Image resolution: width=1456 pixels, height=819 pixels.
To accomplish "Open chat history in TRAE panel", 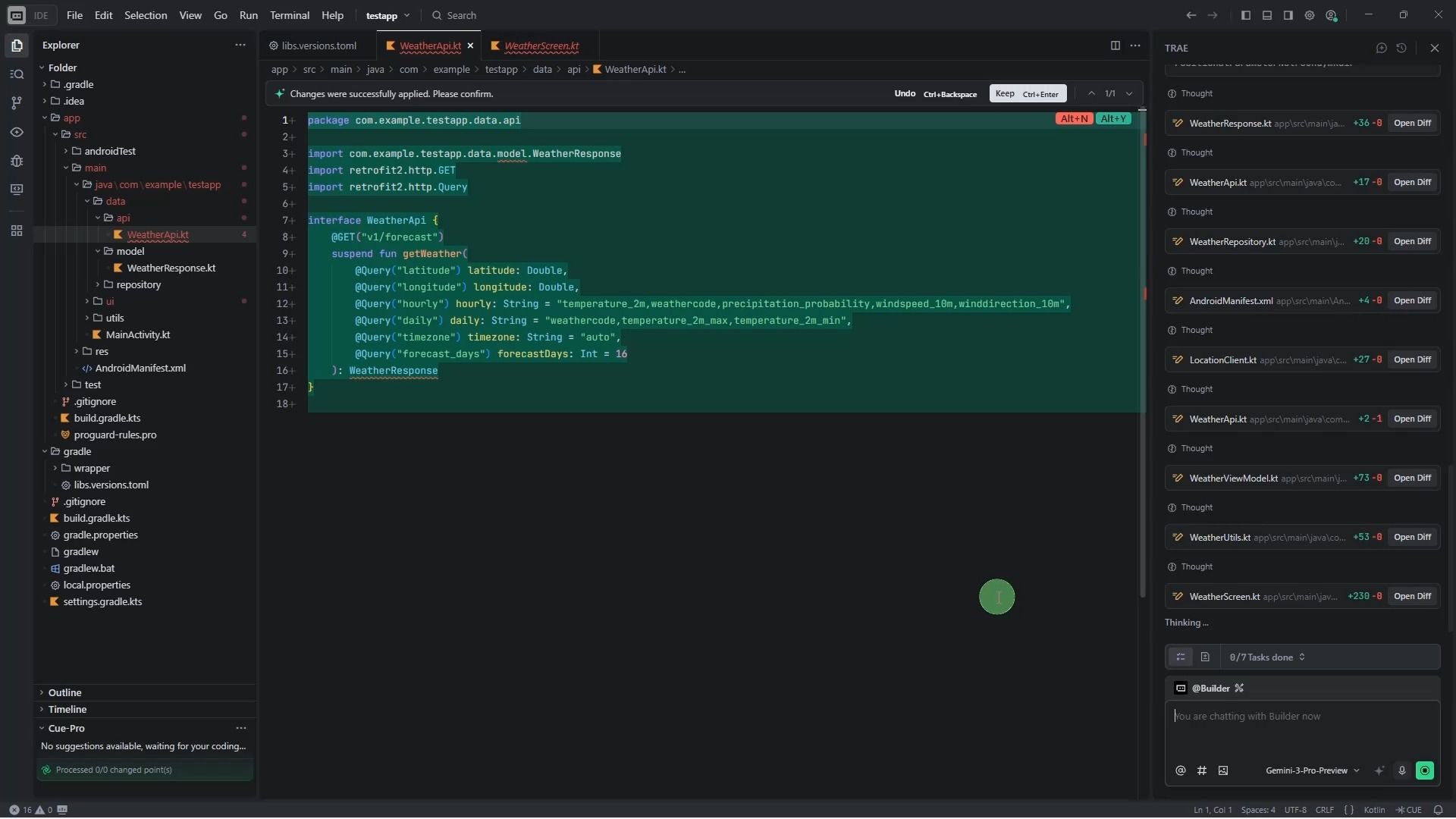I will (x=1401, y=48).
